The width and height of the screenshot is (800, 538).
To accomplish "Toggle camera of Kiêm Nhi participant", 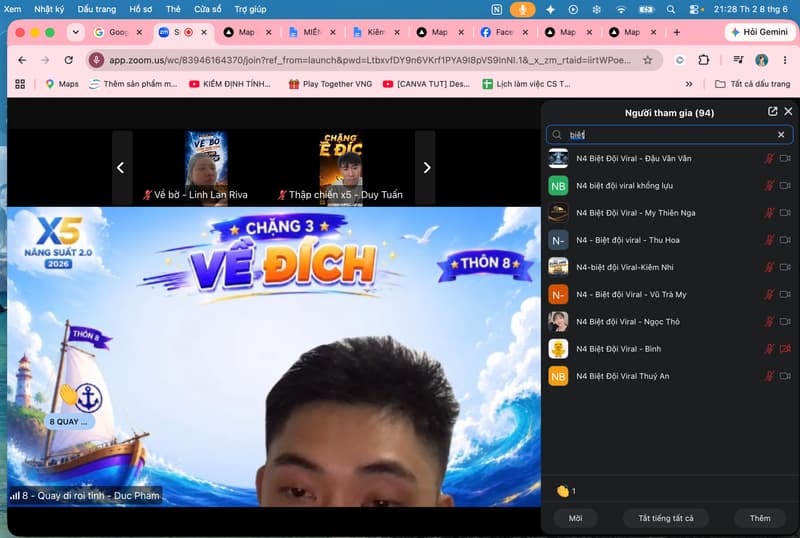I will 785,267.
